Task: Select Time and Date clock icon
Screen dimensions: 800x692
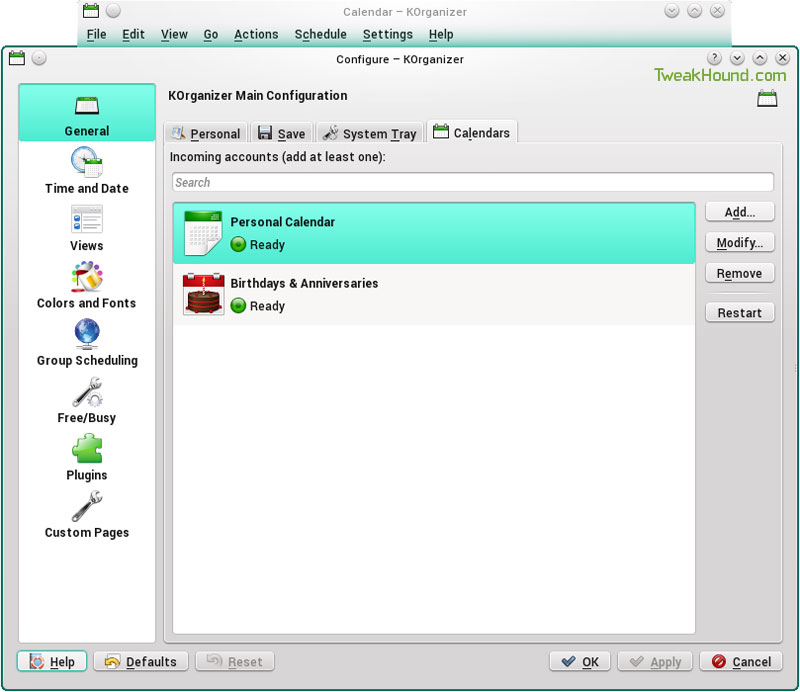Action: tap(87, 162)
